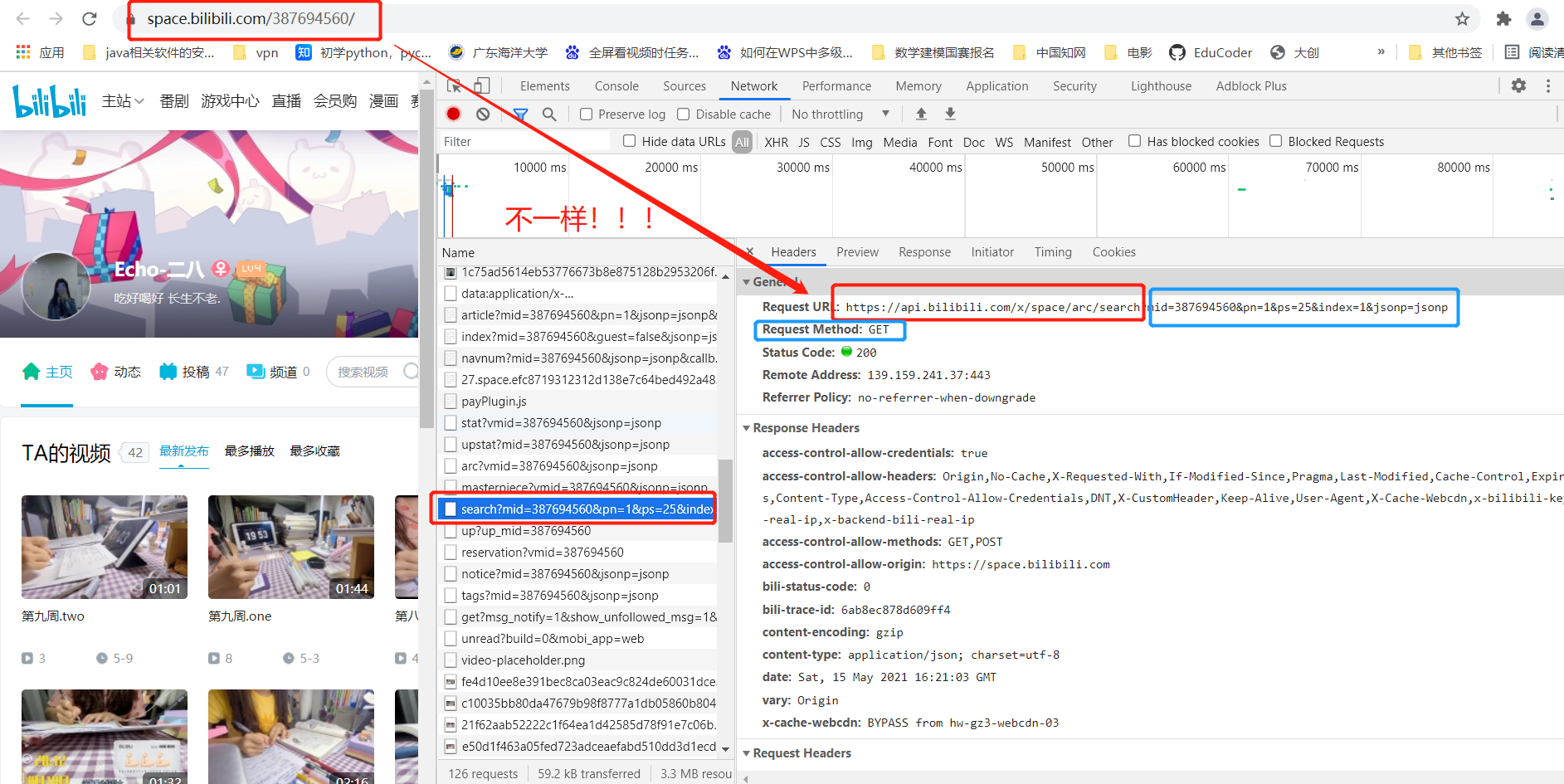This screenshot has height=784, width=1564.
Task: Open the apps grid bookmark icon
Action: [x=23, y=52]
